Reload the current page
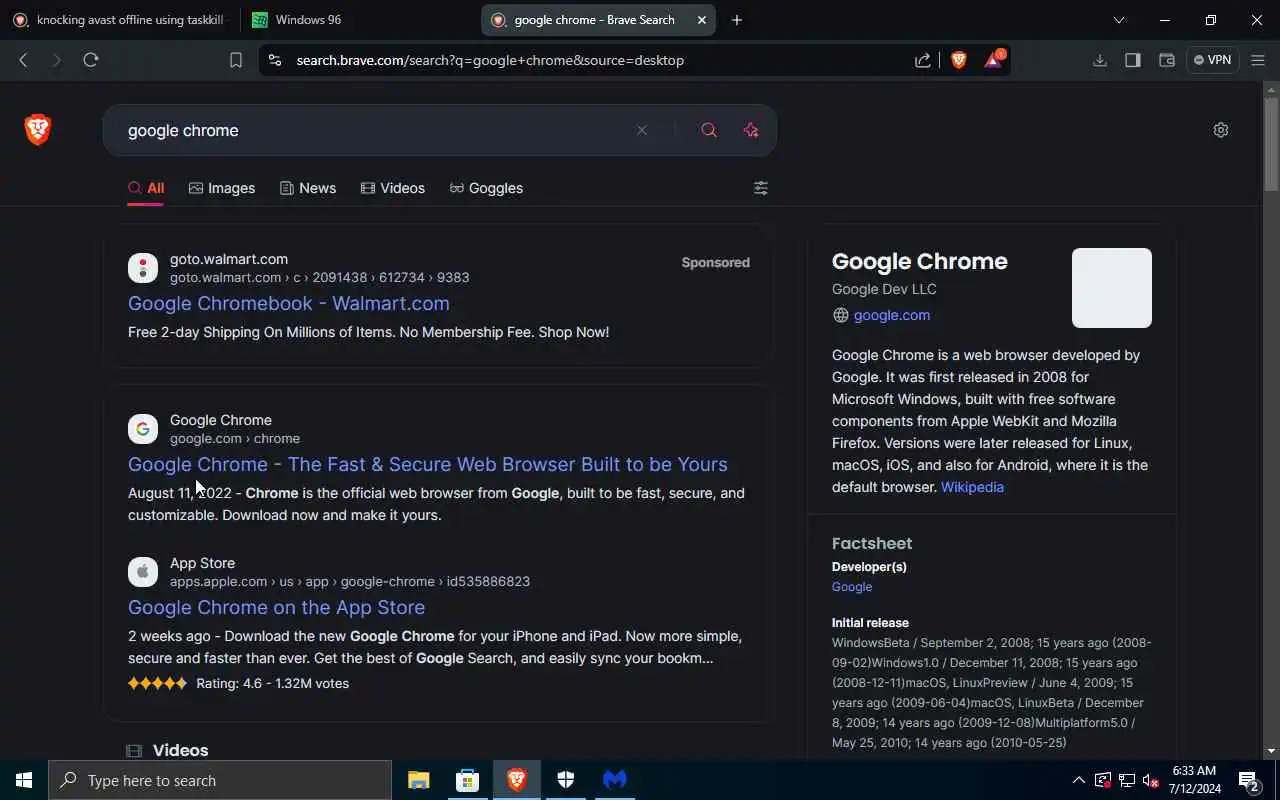The width and height of the screenshot is (1280, 800). [91, 60]
